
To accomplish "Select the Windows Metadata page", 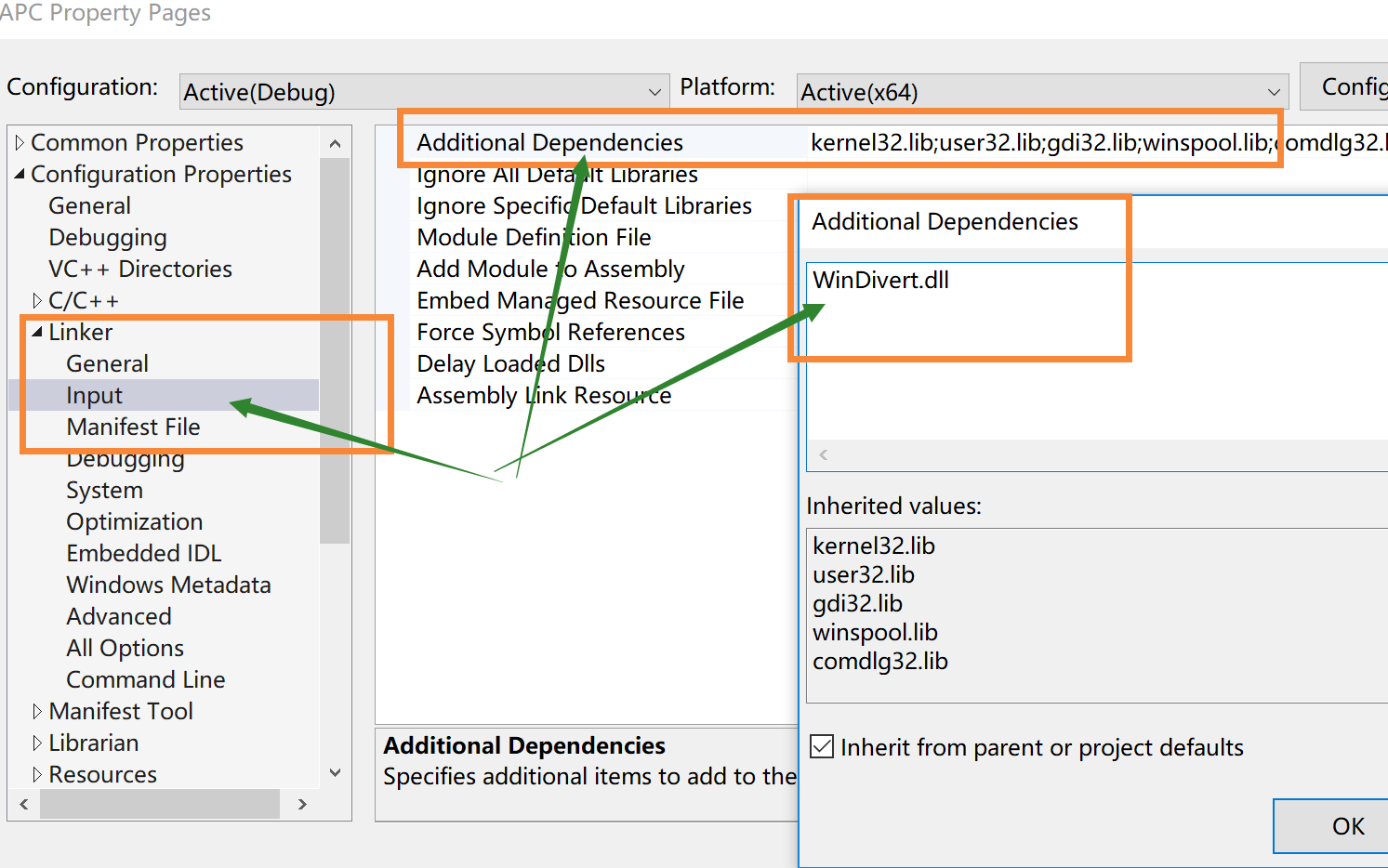I will pos(168,585).
